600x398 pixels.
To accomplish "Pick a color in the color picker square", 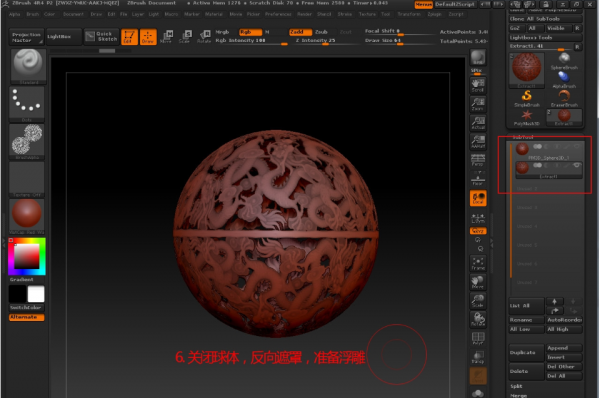I will coord(27,256).
